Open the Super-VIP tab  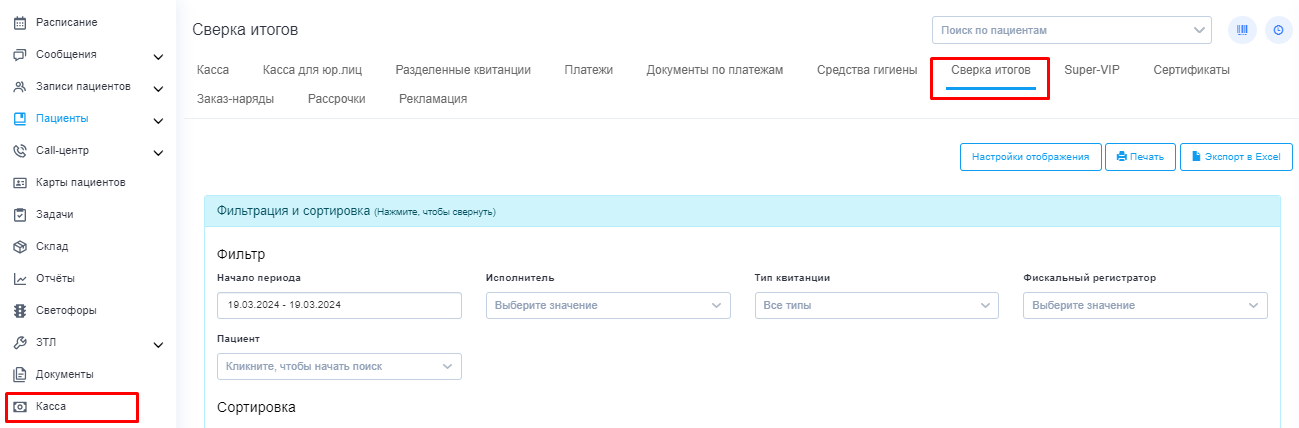click(x=1092, y=70)
